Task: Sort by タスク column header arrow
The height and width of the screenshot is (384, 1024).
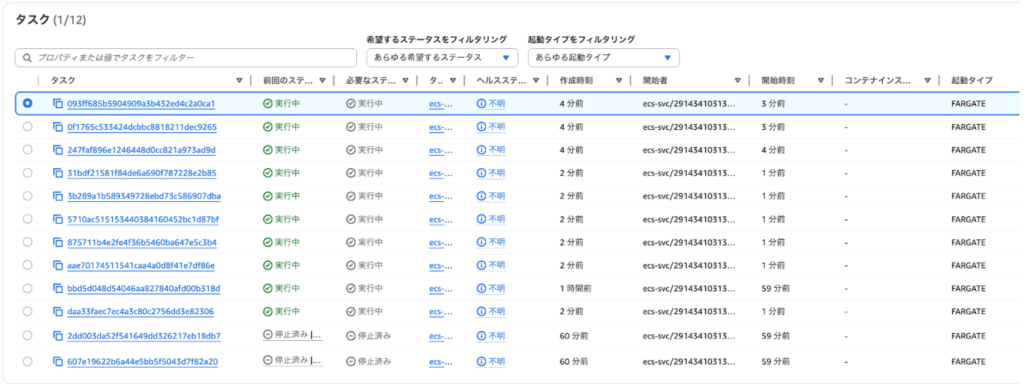Action: [239, 80]
